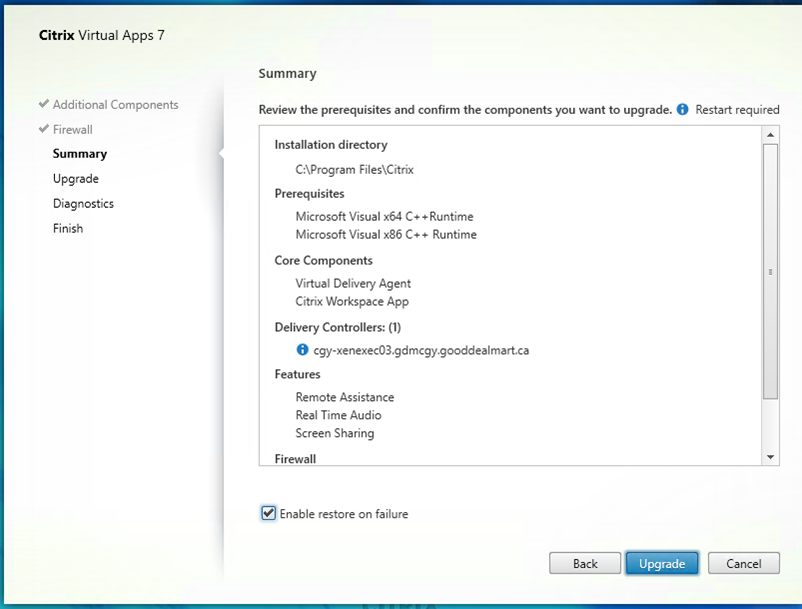Click the info icon beside the delivery controller
This screenshot has width=802, height=609.
302,349
